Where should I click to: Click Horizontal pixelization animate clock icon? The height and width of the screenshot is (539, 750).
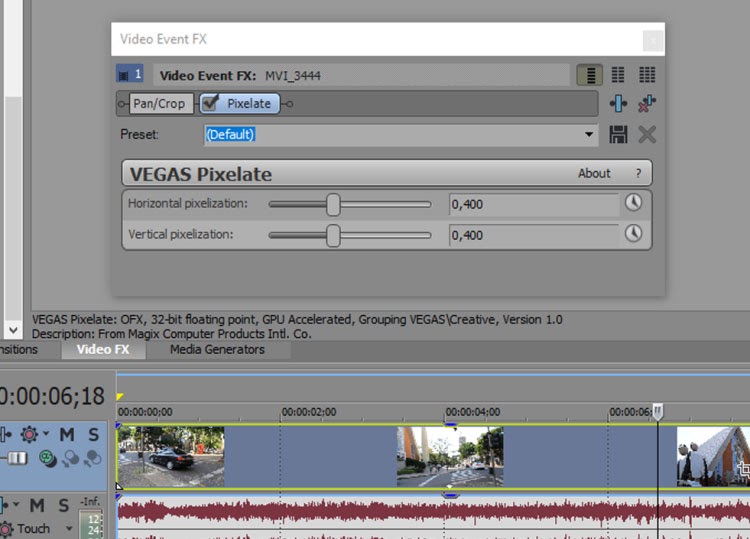[633, 203]
